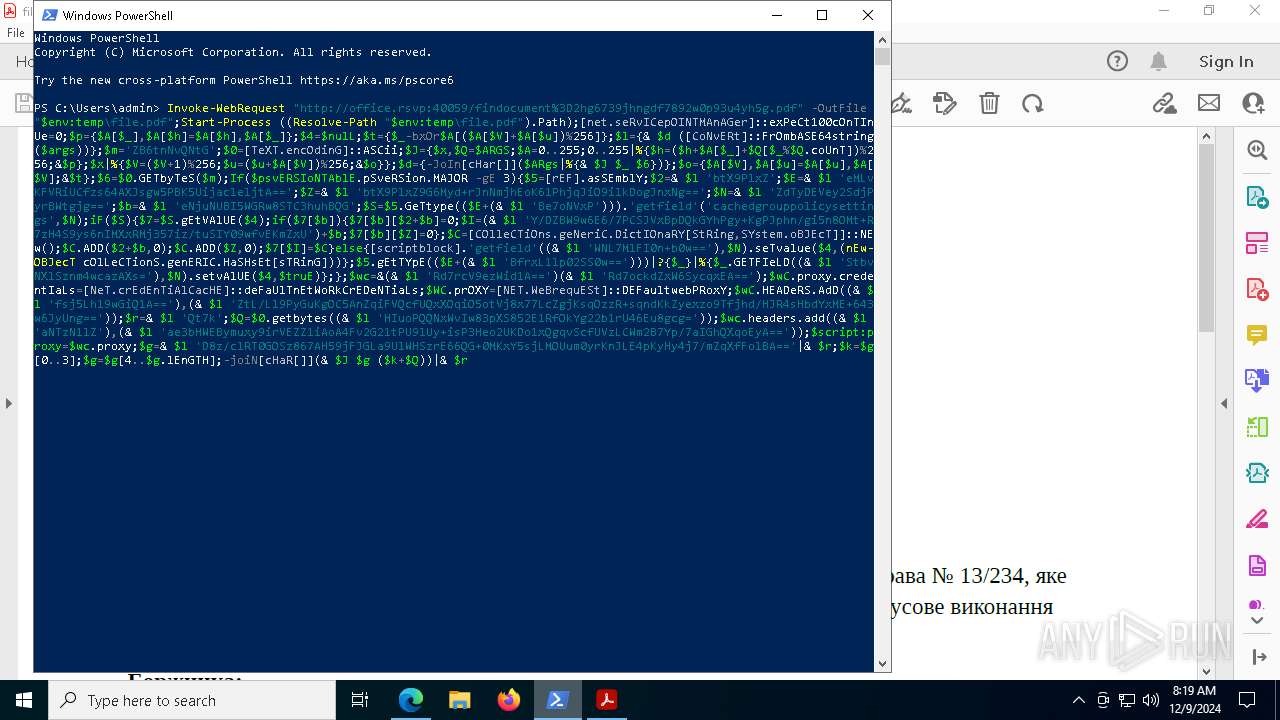Open Windows Start menu
1280x720 pixels.
pyautogui.click(x=24, y=700)
